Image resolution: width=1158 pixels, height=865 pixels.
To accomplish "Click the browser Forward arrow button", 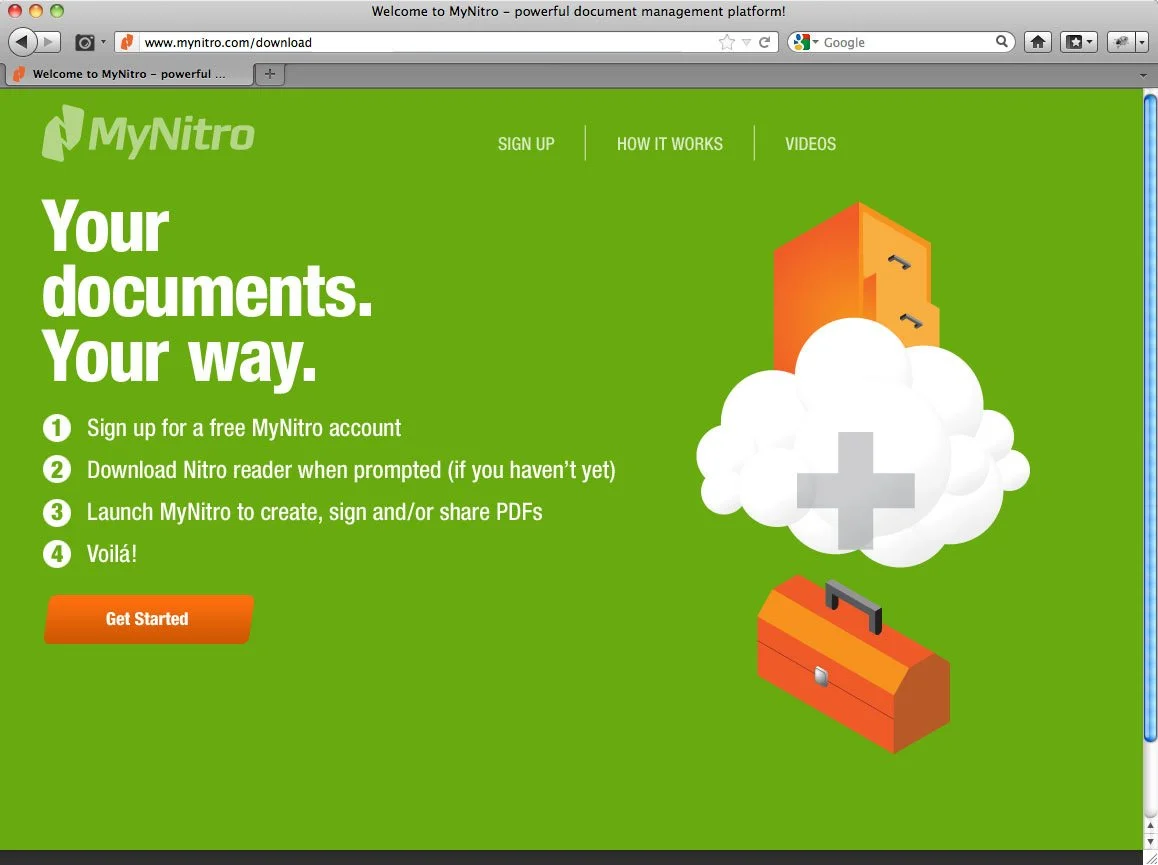I will pos(49,42).
